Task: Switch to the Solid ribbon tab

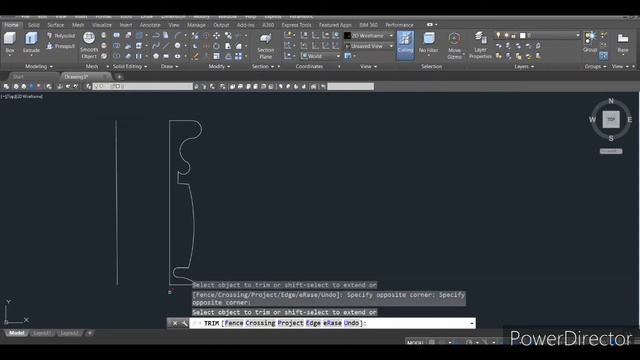Action: click(33, 25)
